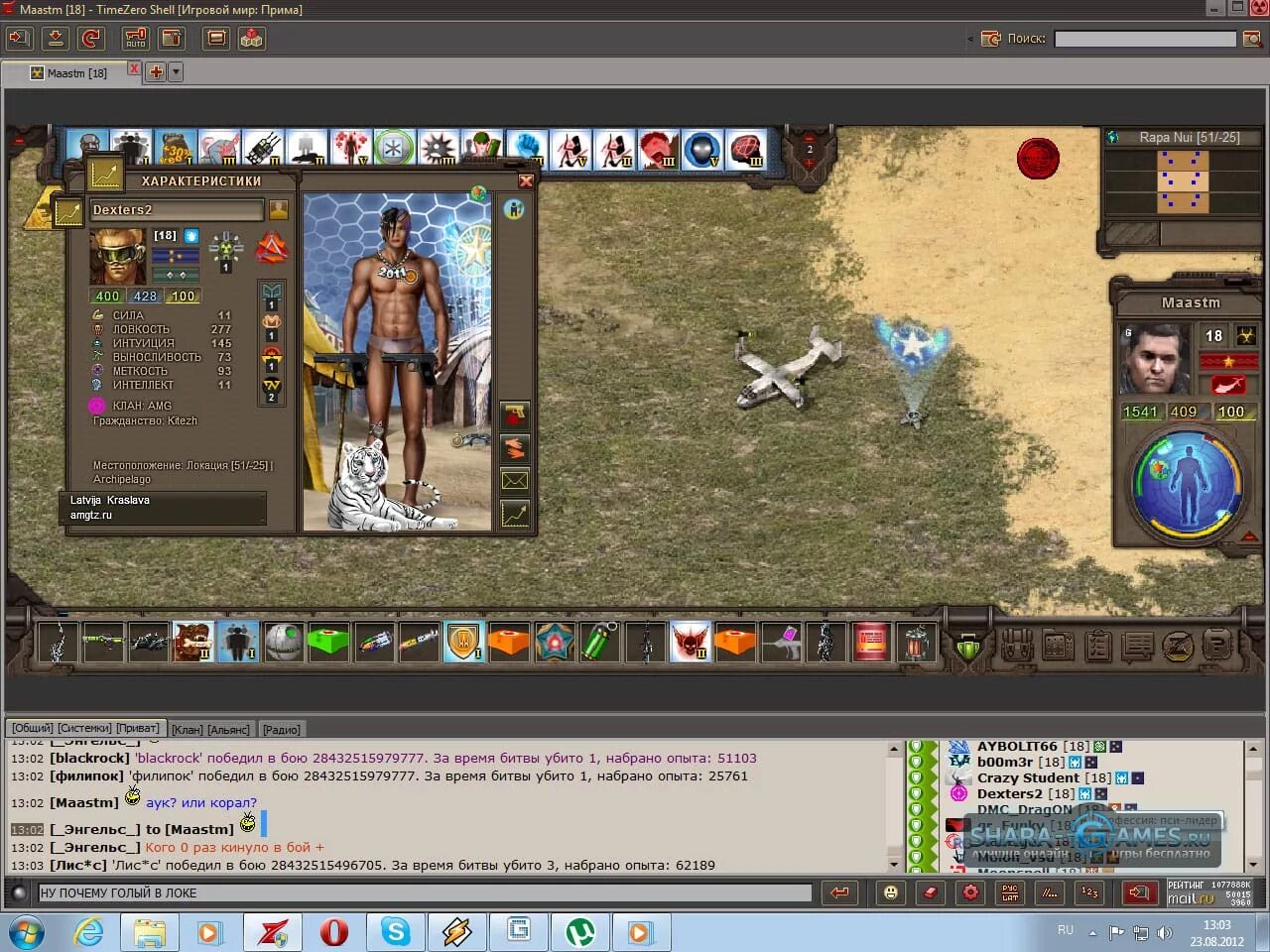
Task: Toggle the 123 numbering chat button
Action: tap(1089, 892)
